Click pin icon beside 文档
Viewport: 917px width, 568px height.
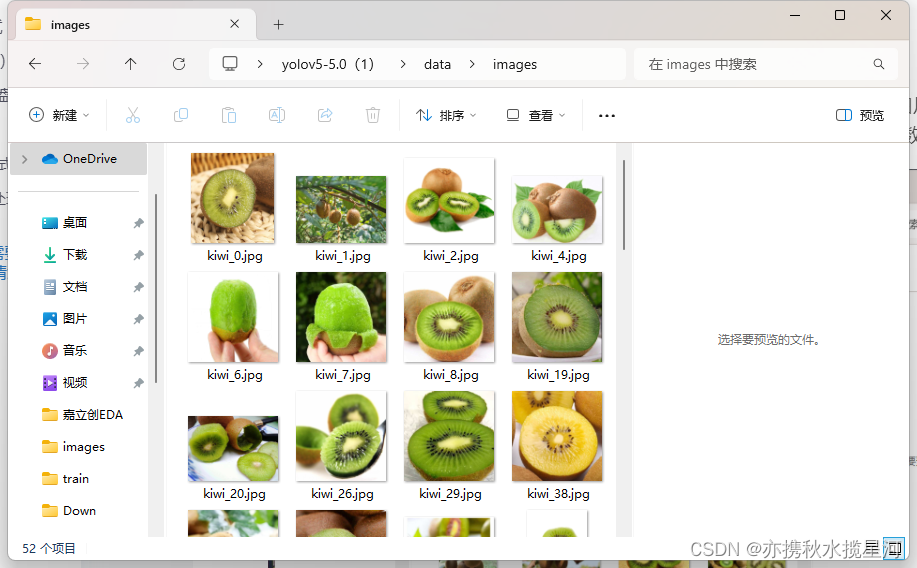[138, 287]
